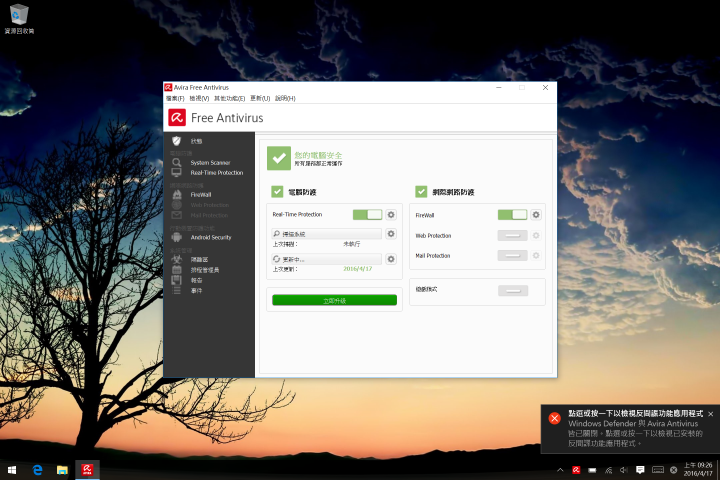This screenshot has height=480, width=720.
Task: Click the taskbar clock showing 09:26
Action: point(698,469)
